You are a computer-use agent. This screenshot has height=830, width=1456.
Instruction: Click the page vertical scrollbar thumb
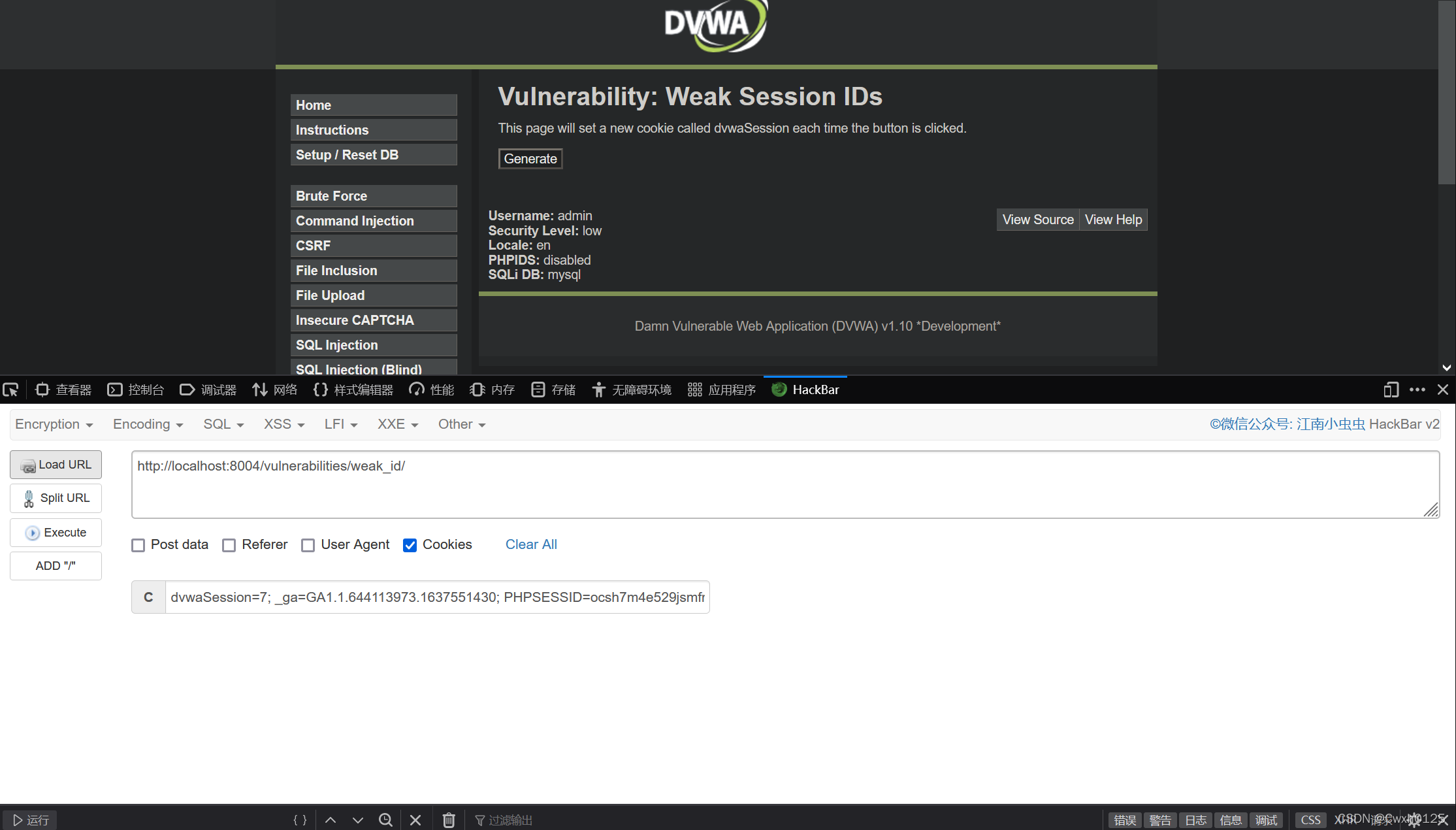click(1446, 91)
